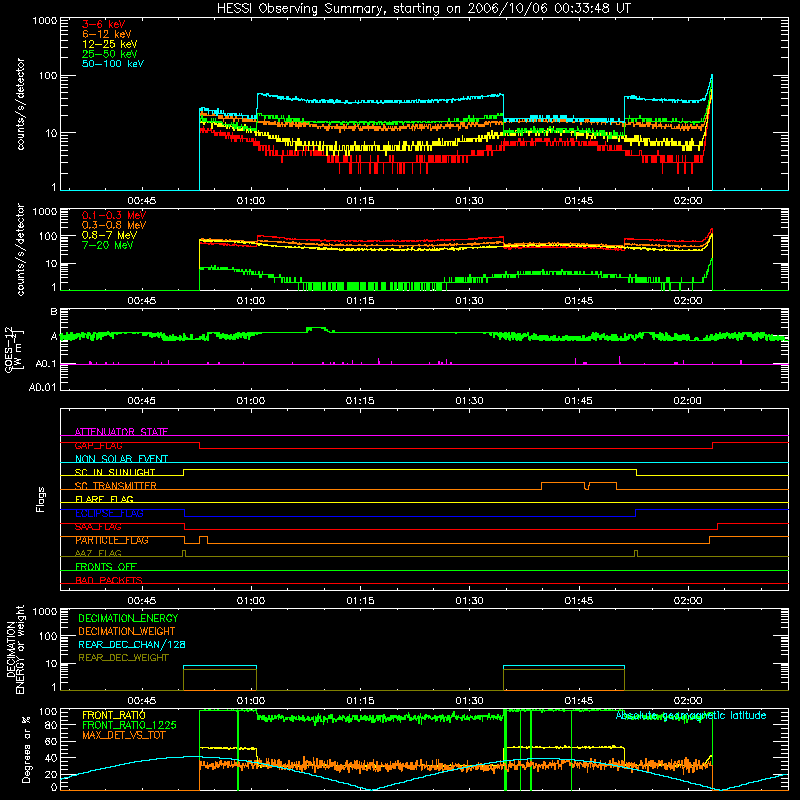Click the 01:45 tick under decimation plot
Viewport: 800px width, 800px height.
[579, 701]
